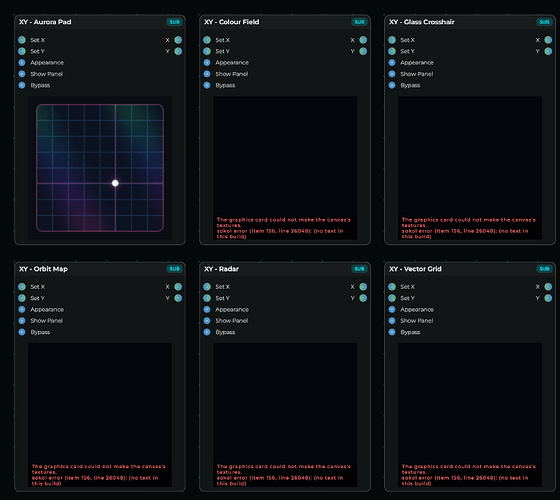Select the XY - Orbit Map node title

(43, 269)
